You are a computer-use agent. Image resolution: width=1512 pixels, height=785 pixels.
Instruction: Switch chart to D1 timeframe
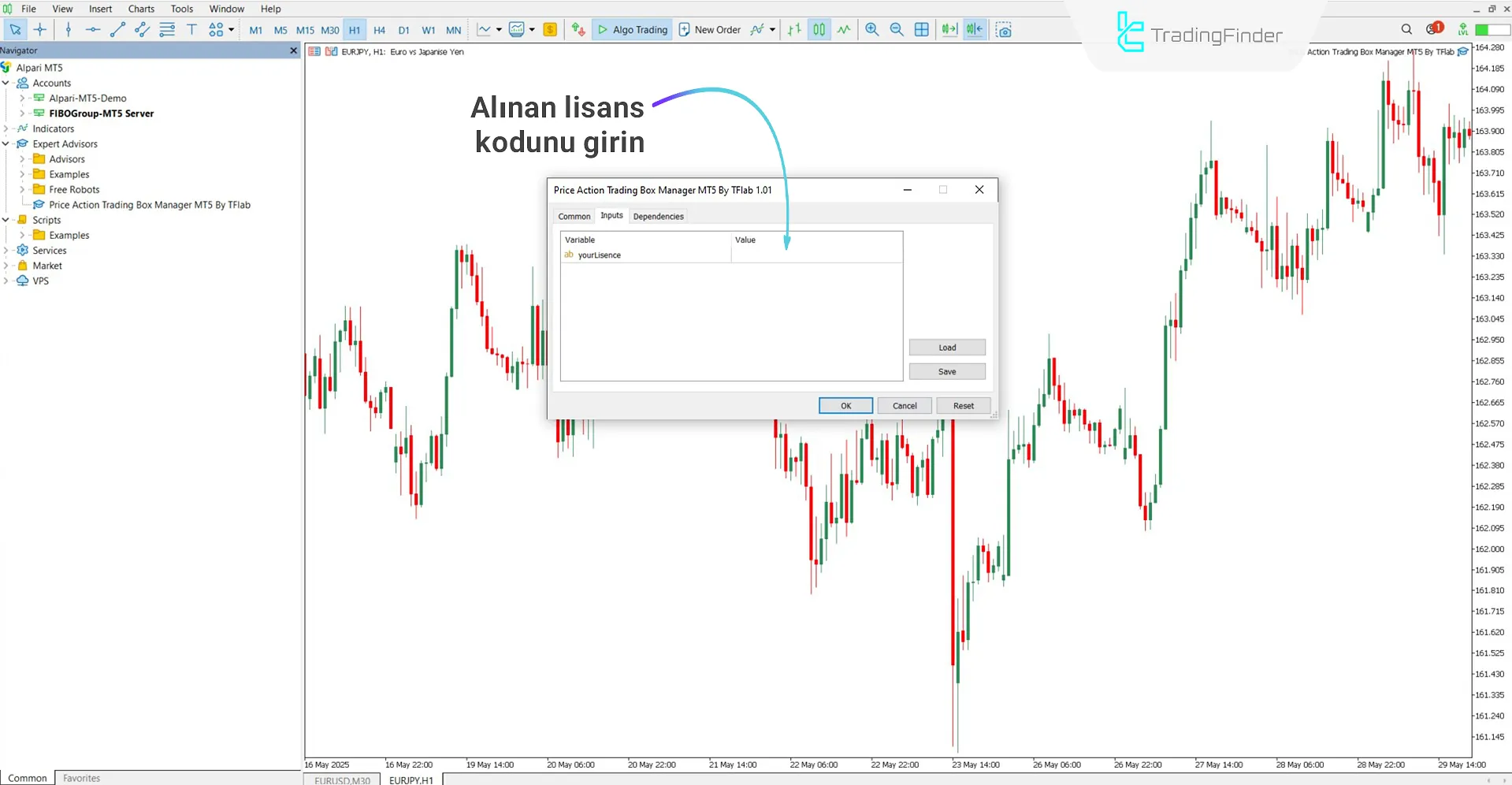(403, 30)
